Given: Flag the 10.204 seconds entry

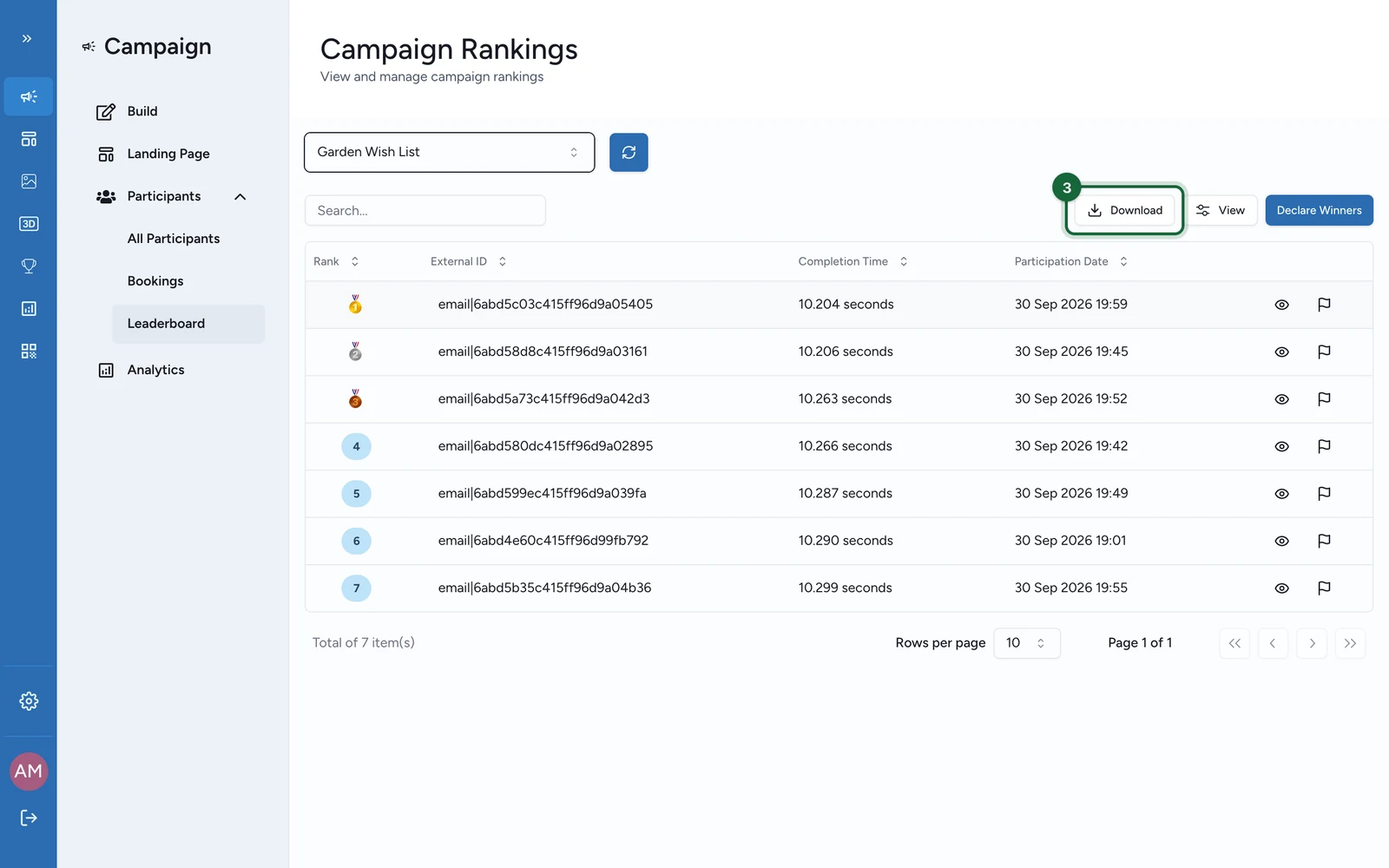Looking at the screenshot, I should pos(1324,305).
